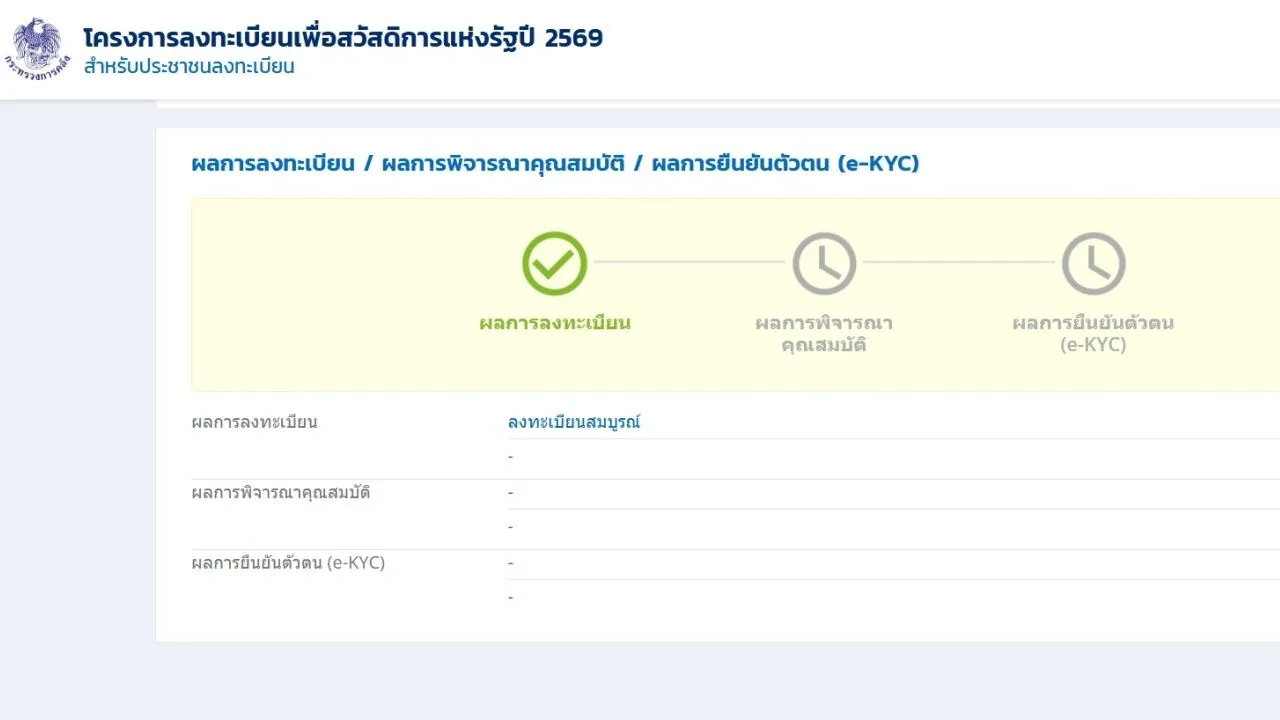The image size is (1280, 720).
Task: Click the dash value beside ผลการยืนยันตัวตน (e-KYC) row
Action: click(x=511, y=563)
